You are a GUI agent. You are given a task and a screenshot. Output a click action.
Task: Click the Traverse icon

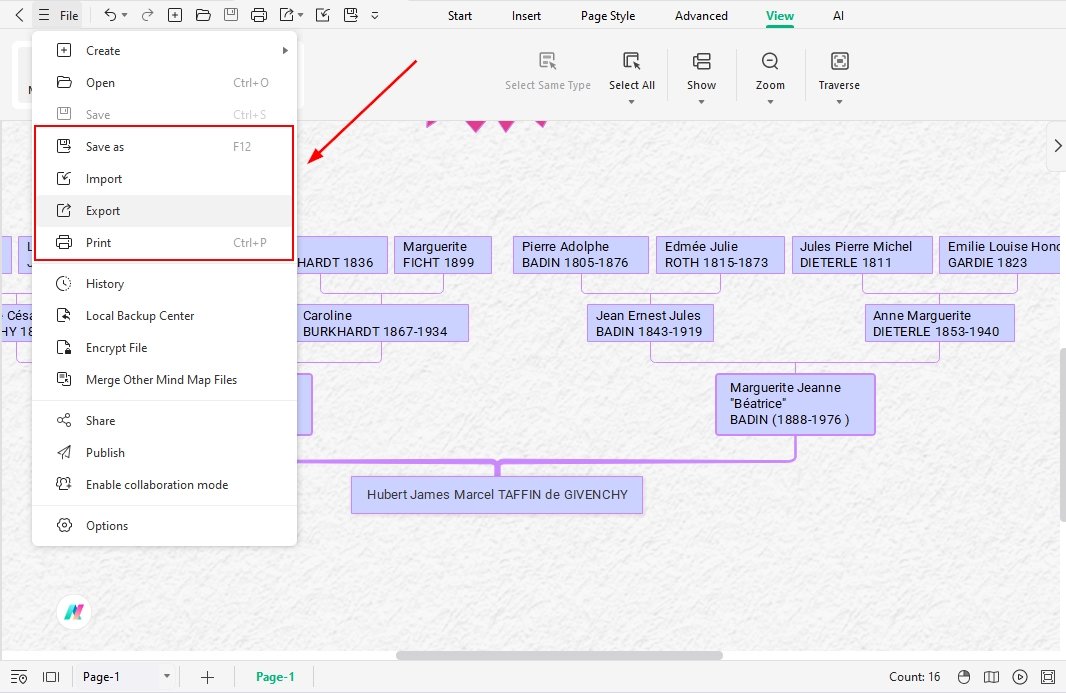tap(840, 61)
